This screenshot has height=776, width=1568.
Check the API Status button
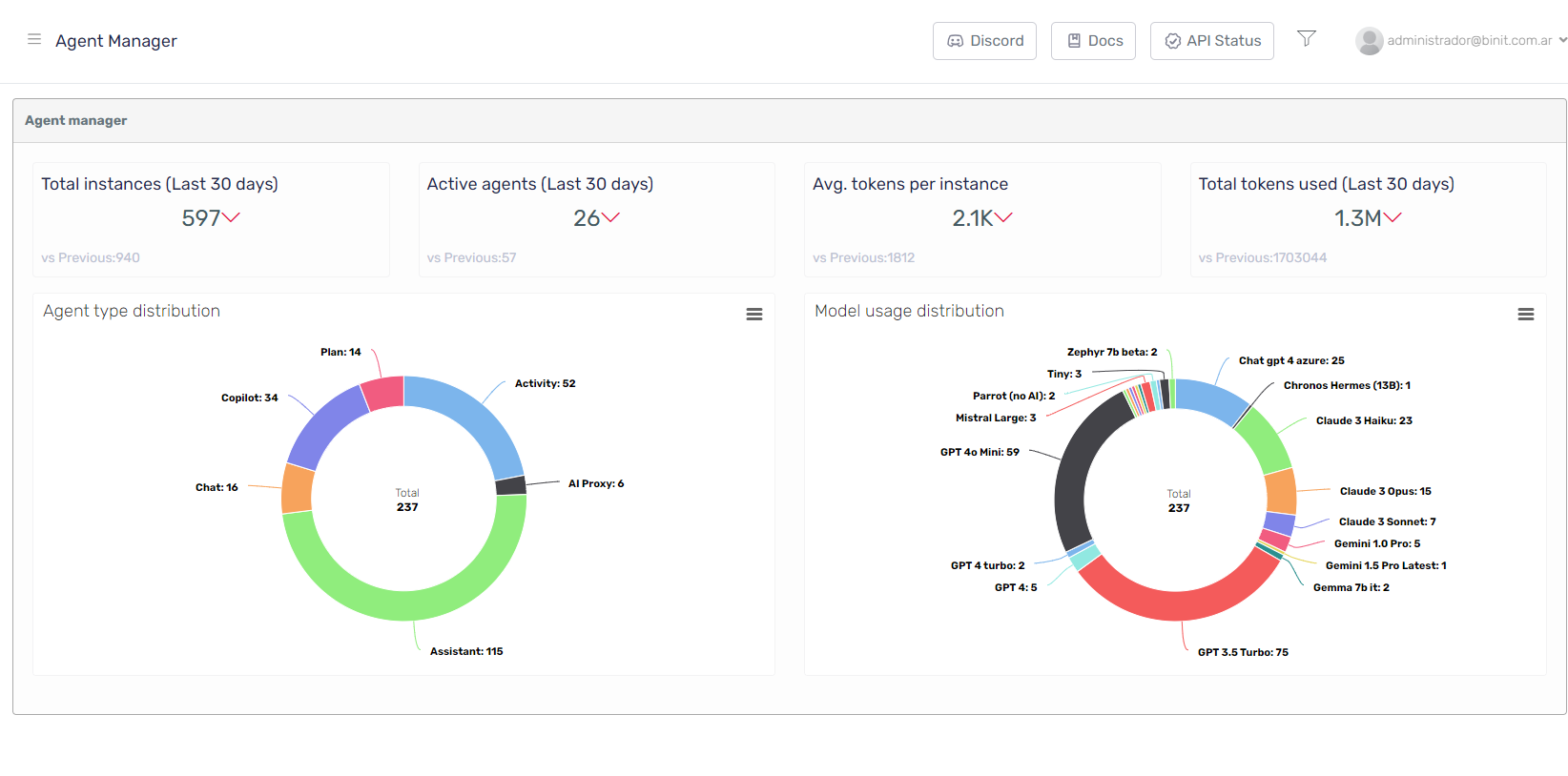coord(1212,41)
